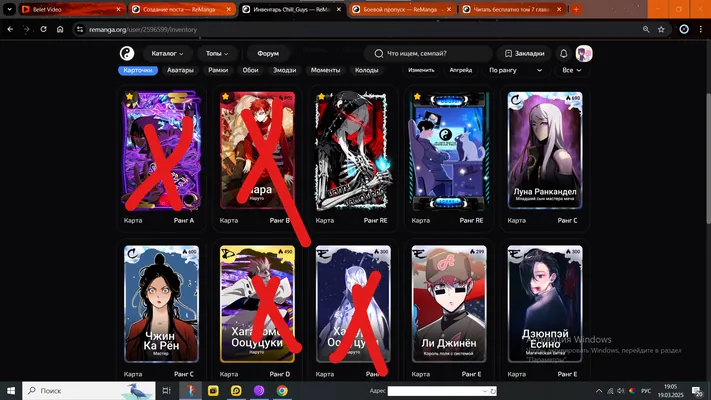Close the Создание поста tab
The height and width of the screenshot is (400, 711).
click(229, 9)
